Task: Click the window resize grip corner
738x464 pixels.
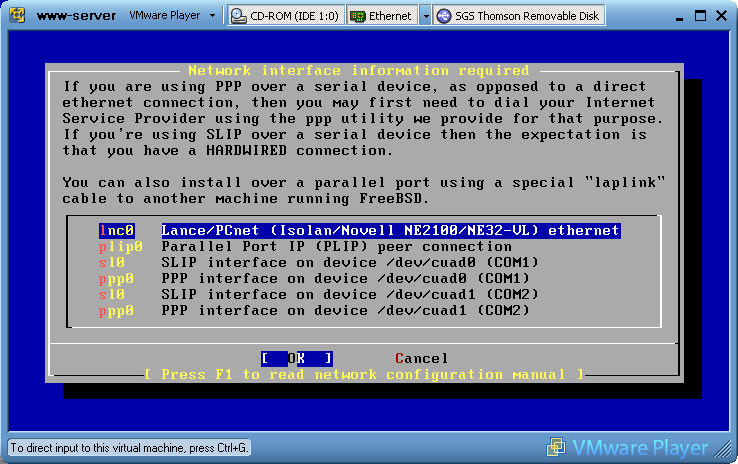Action: [x=722, y=448]
